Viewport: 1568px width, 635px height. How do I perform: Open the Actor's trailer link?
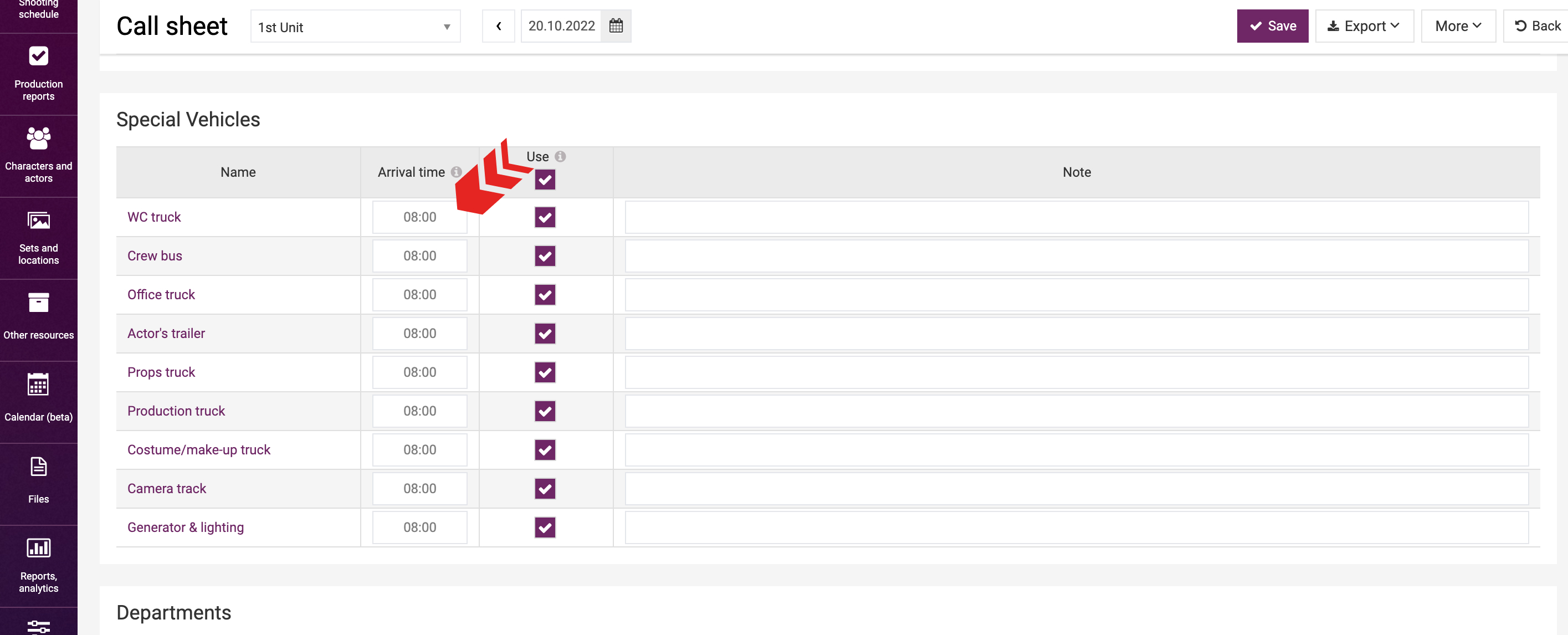click(x=166, y=334)
